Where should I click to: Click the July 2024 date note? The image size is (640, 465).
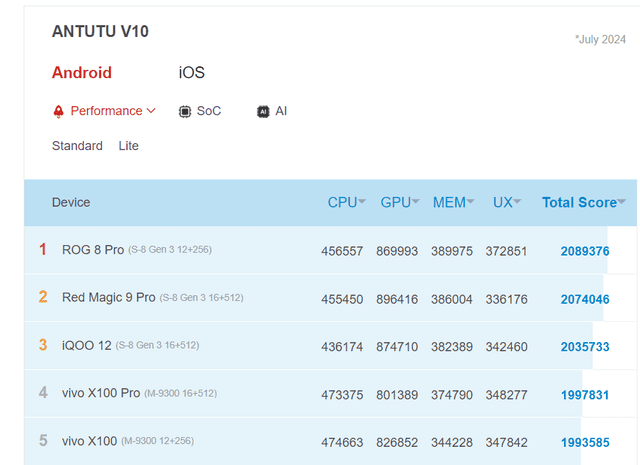click(600, 39)
